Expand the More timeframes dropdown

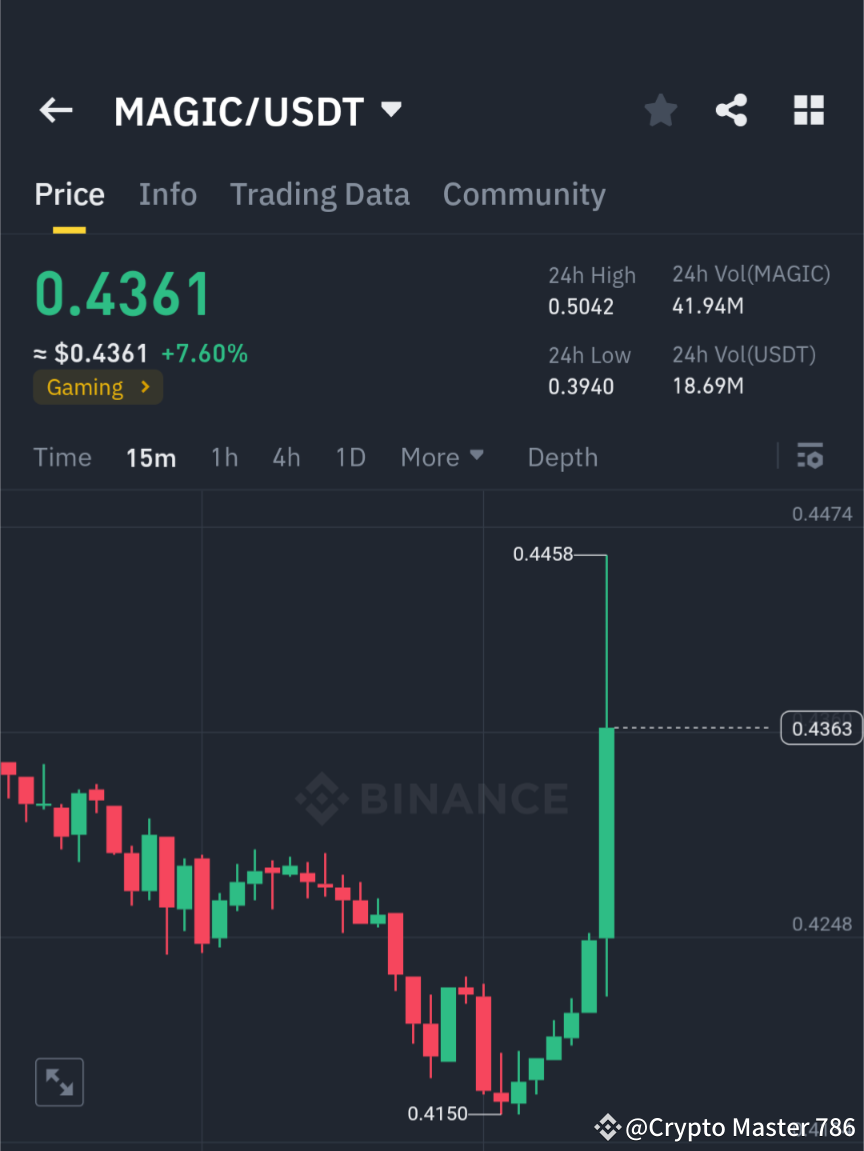point(441,457)
